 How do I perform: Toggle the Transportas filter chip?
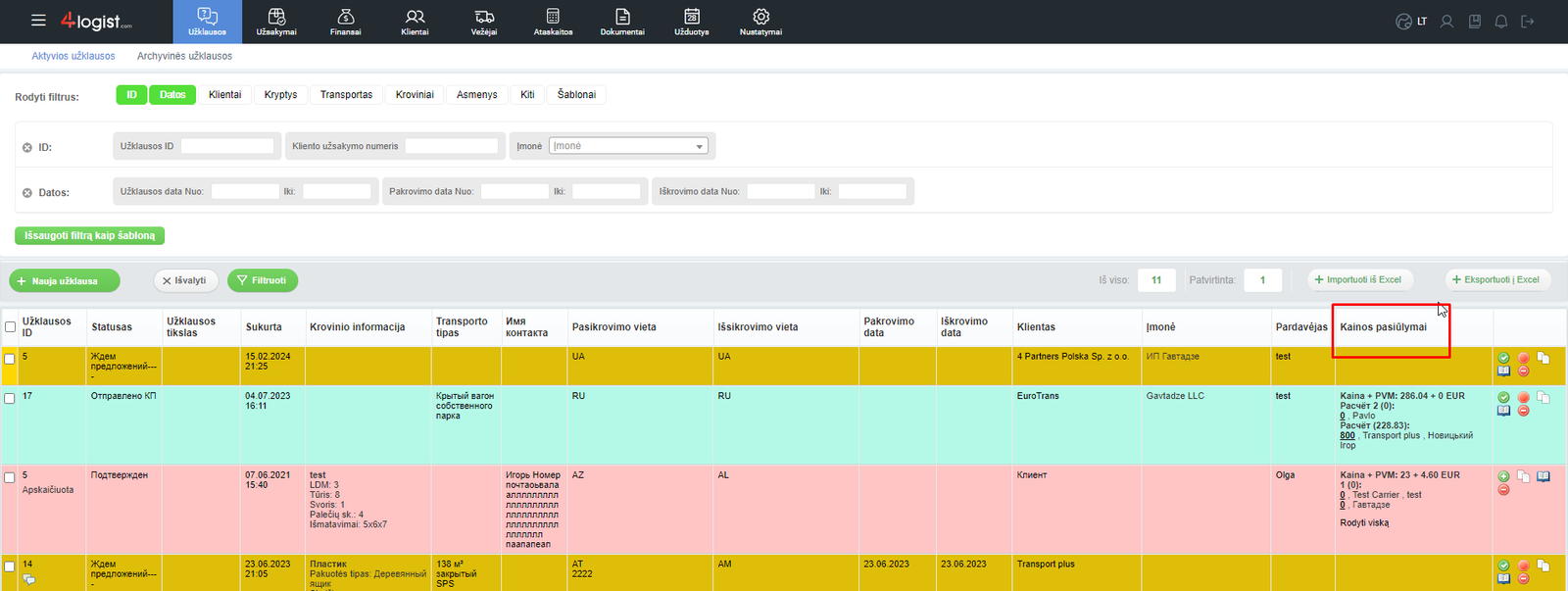pos(346,95)
